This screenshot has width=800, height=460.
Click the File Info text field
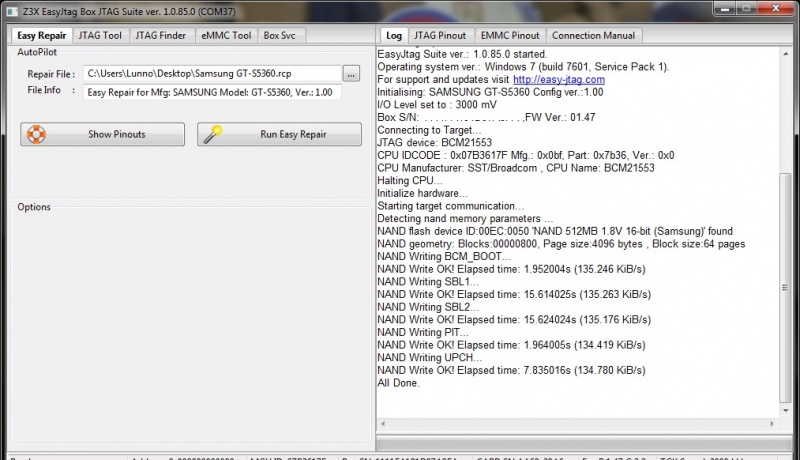point(212,92)
